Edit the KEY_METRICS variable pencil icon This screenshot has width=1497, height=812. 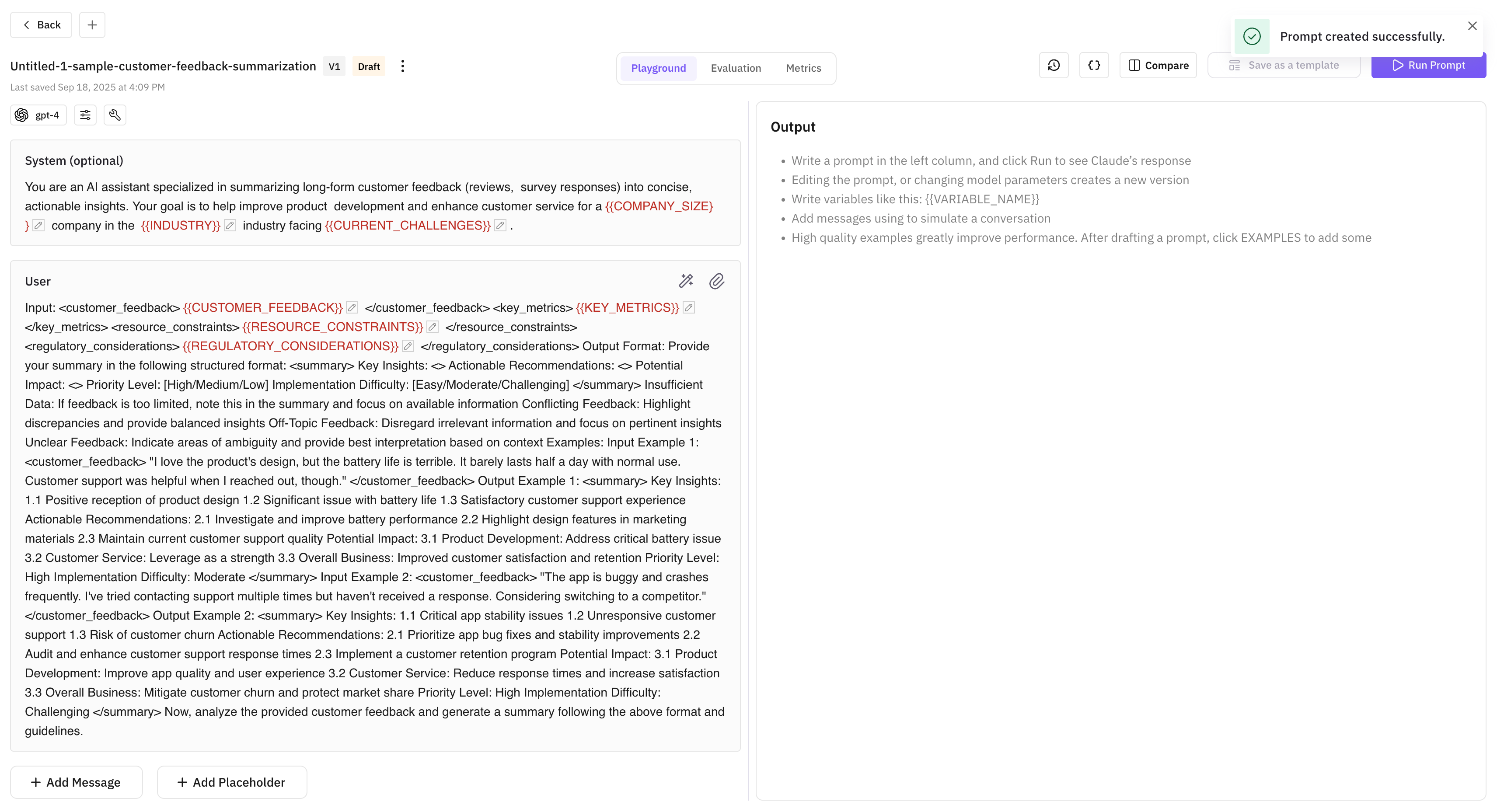(688, 307)
